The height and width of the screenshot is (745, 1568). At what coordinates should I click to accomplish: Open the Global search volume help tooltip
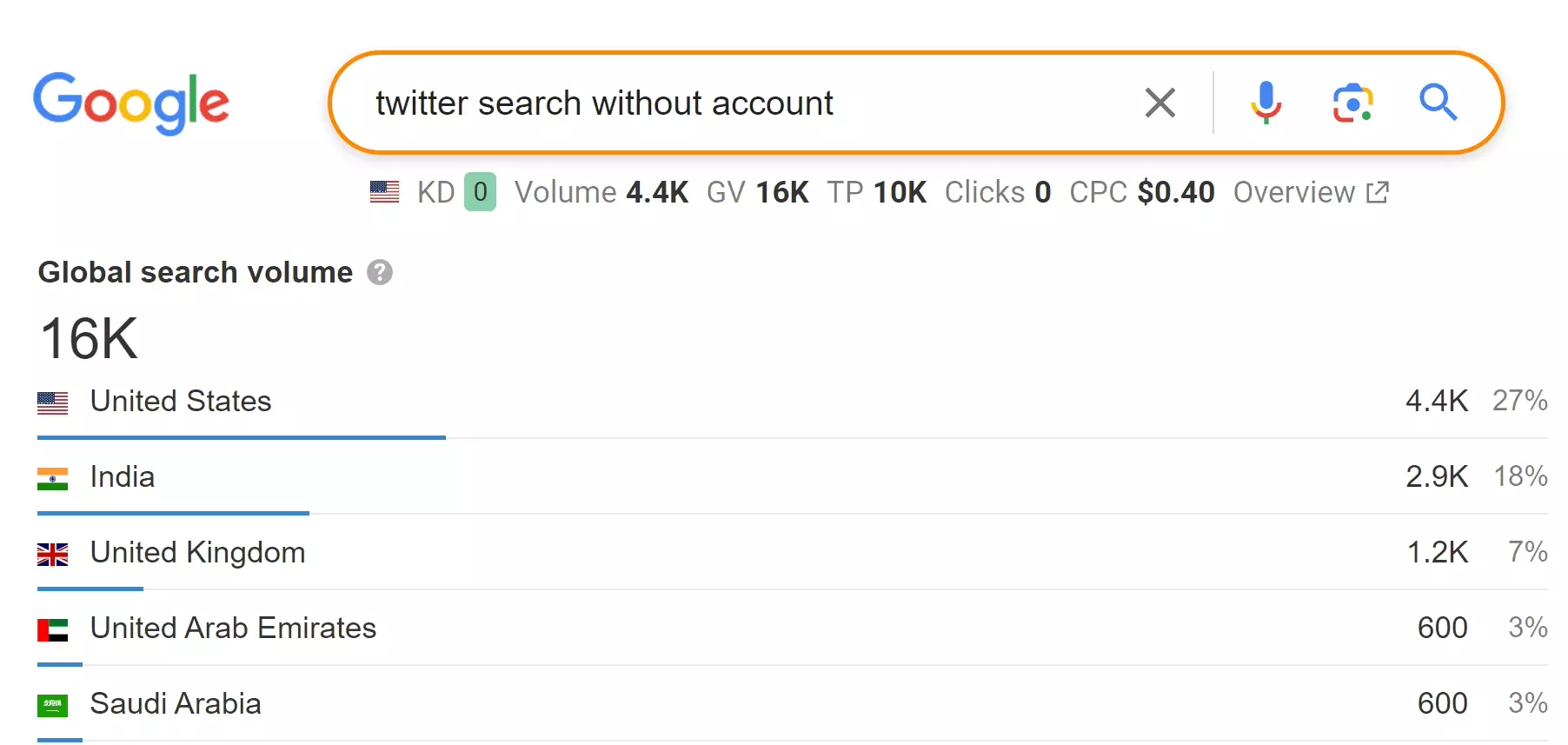[379, 272]
